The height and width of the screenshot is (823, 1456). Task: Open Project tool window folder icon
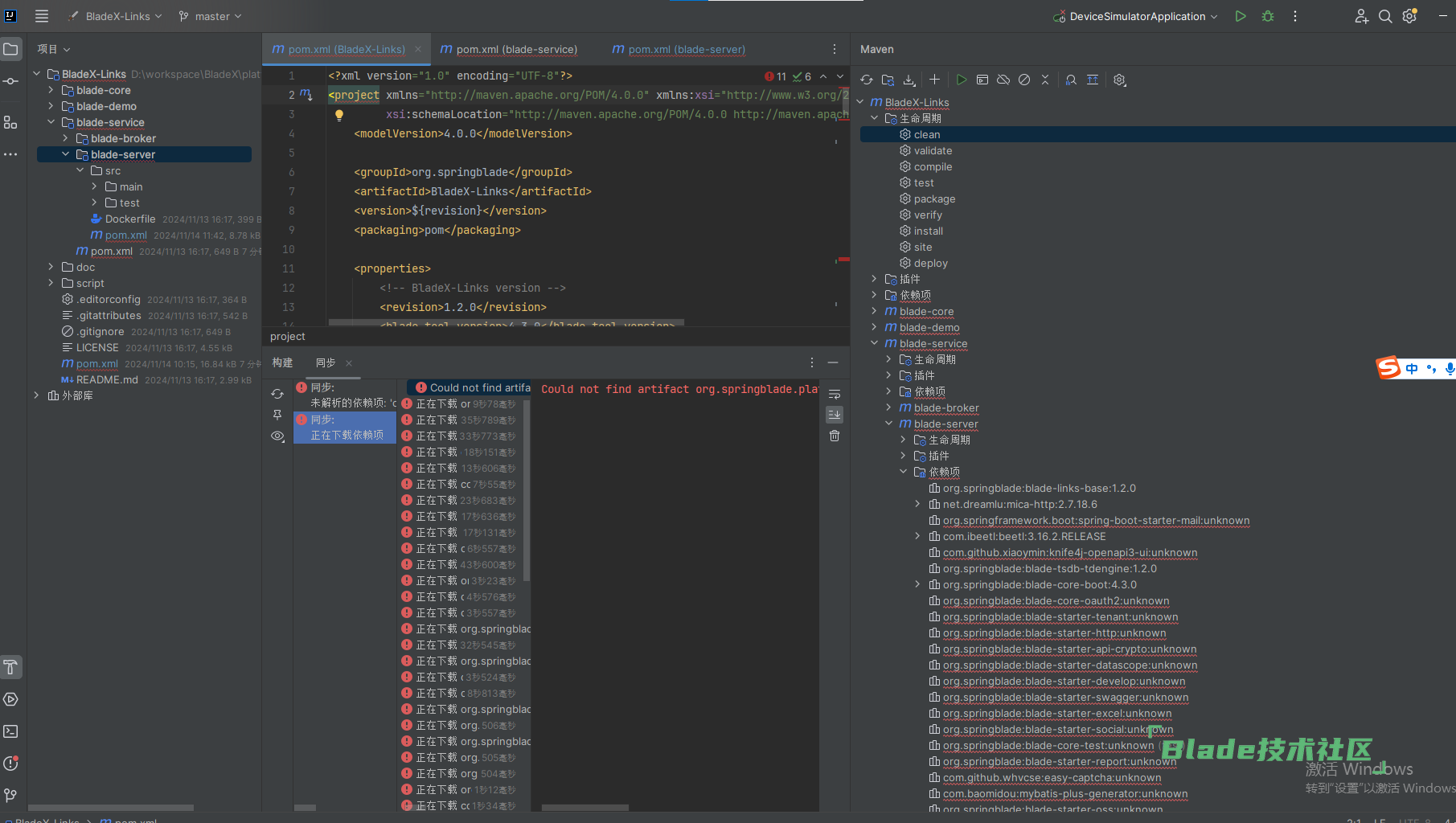tap(10, 49)
